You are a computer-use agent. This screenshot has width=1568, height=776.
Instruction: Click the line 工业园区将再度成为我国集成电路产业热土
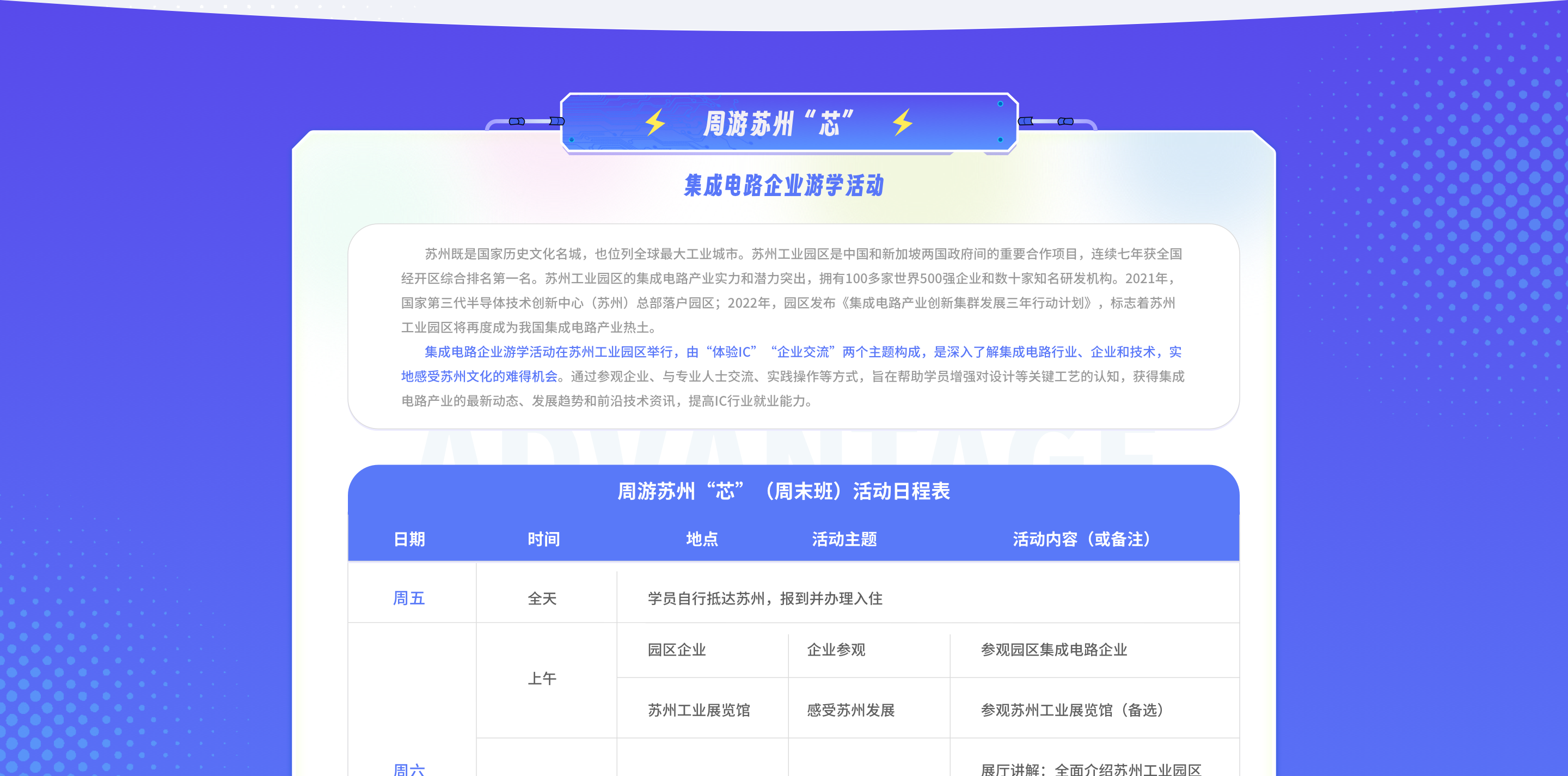tap(530, 327)
